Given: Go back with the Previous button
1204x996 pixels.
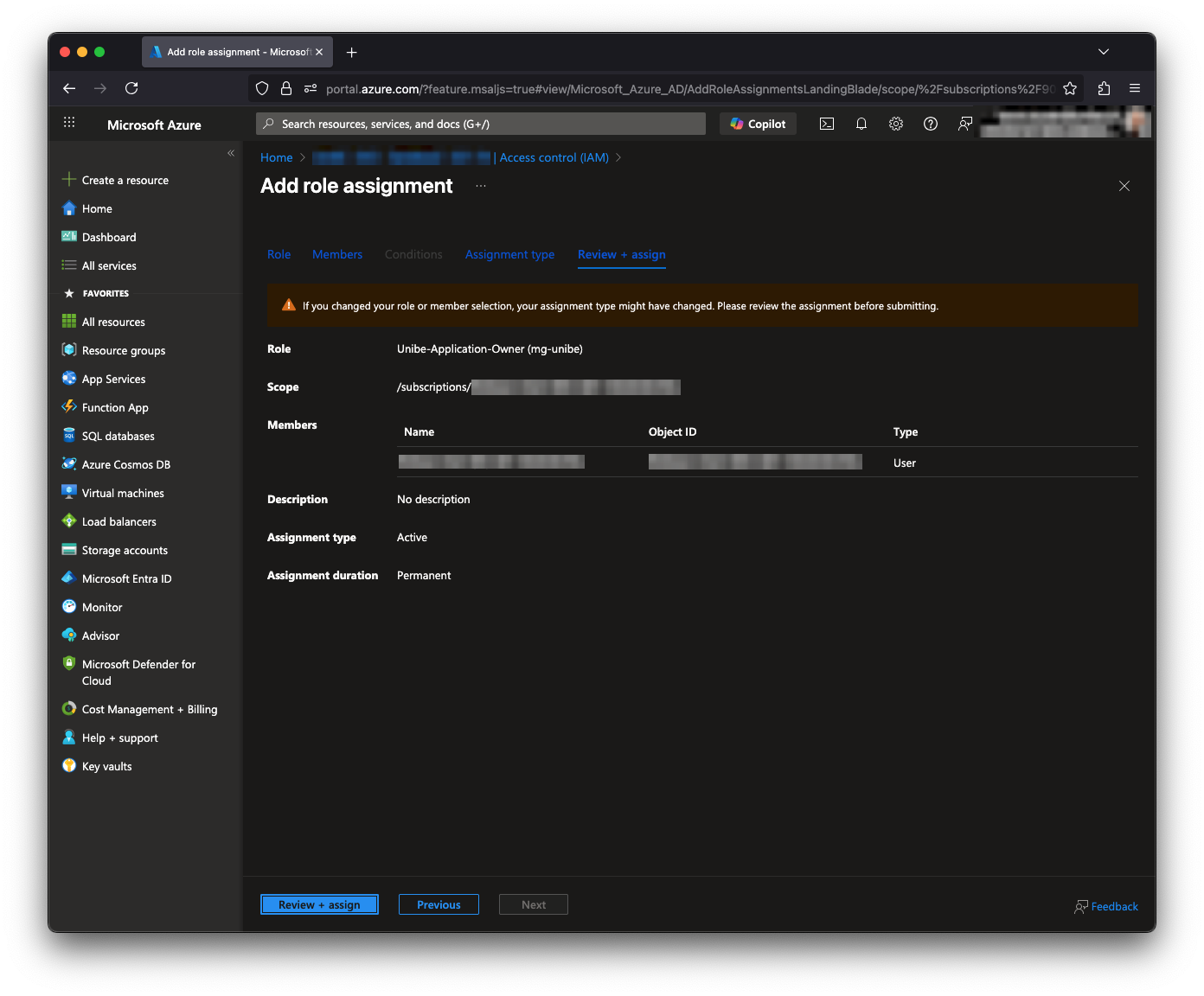Looking at the screenshot, I should pyautogui.click(x=439, y=904).
